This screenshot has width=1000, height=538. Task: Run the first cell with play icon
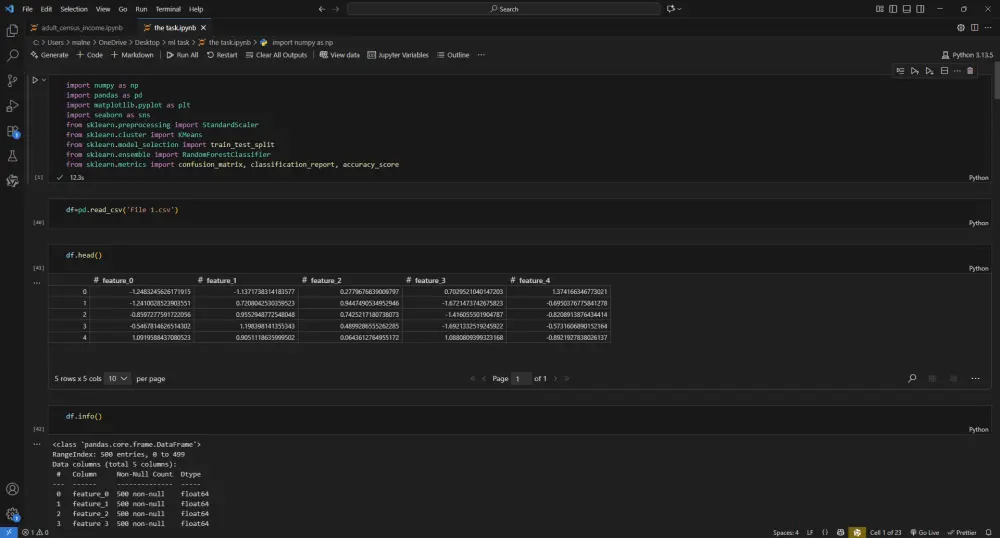(x=35, y=80)
